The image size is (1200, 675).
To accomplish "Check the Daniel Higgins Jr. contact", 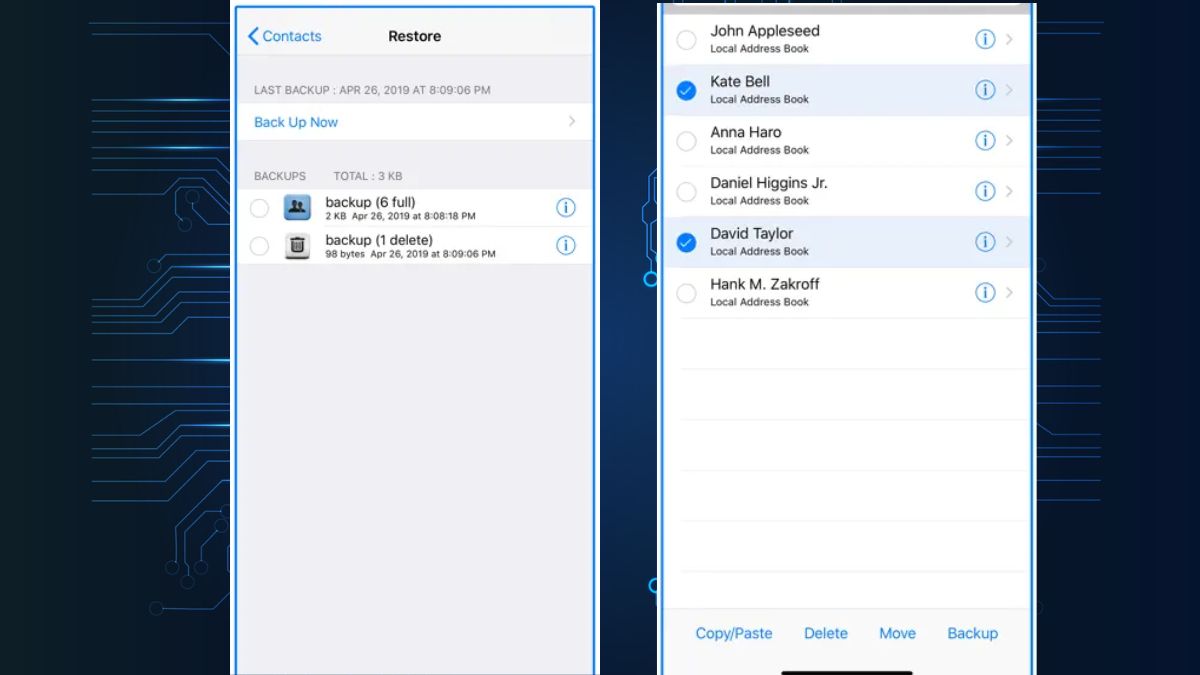I will coord(686,192).
